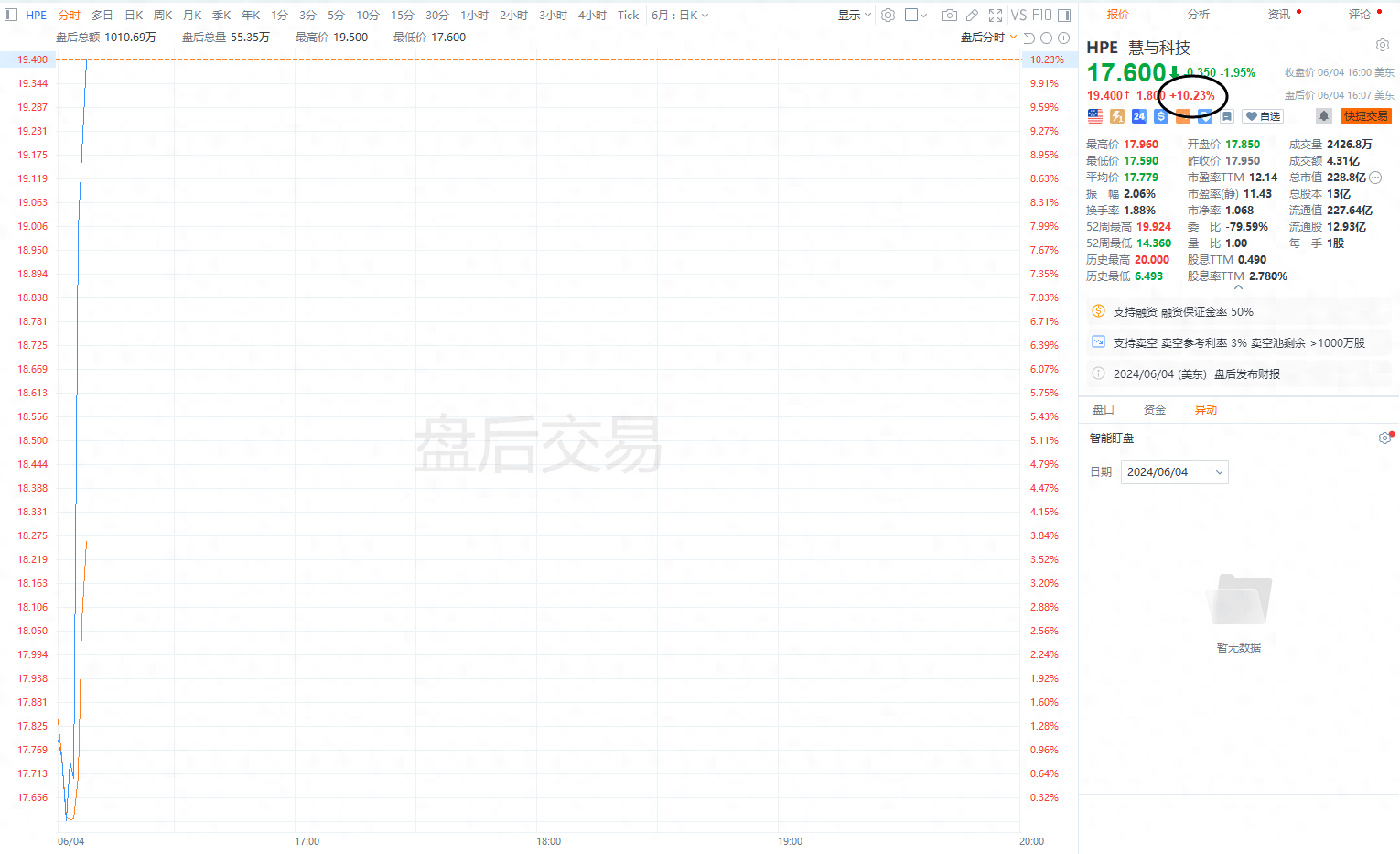Open the 盘后分时 session dropdown
Viewport: 1400px width, 854px height.
tap(989, 38)
